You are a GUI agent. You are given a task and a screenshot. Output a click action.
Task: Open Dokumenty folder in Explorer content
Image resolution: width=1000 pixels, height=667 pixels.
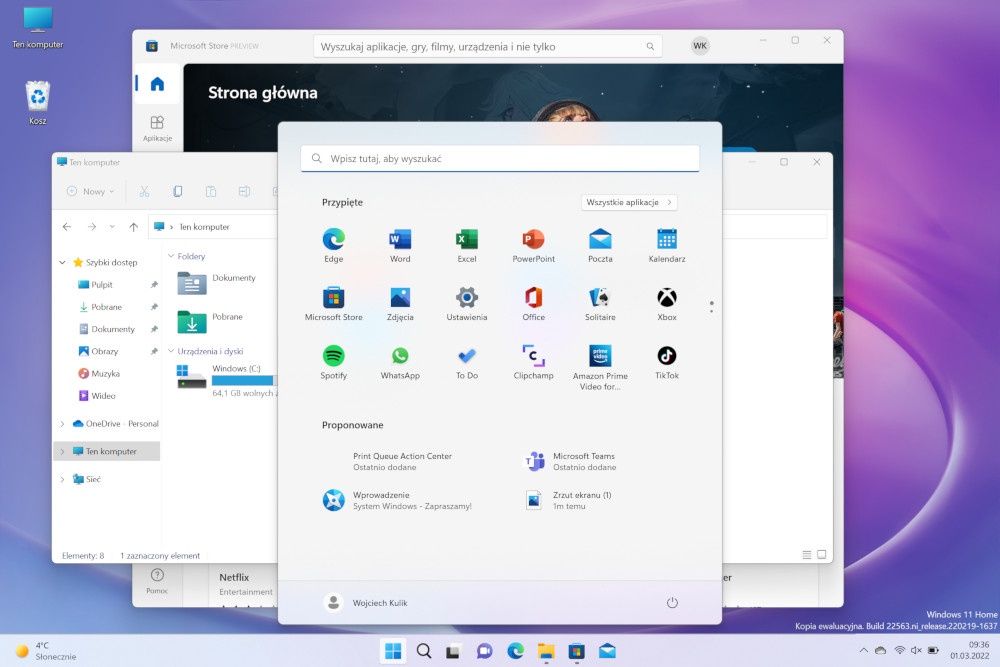(217, 282)
